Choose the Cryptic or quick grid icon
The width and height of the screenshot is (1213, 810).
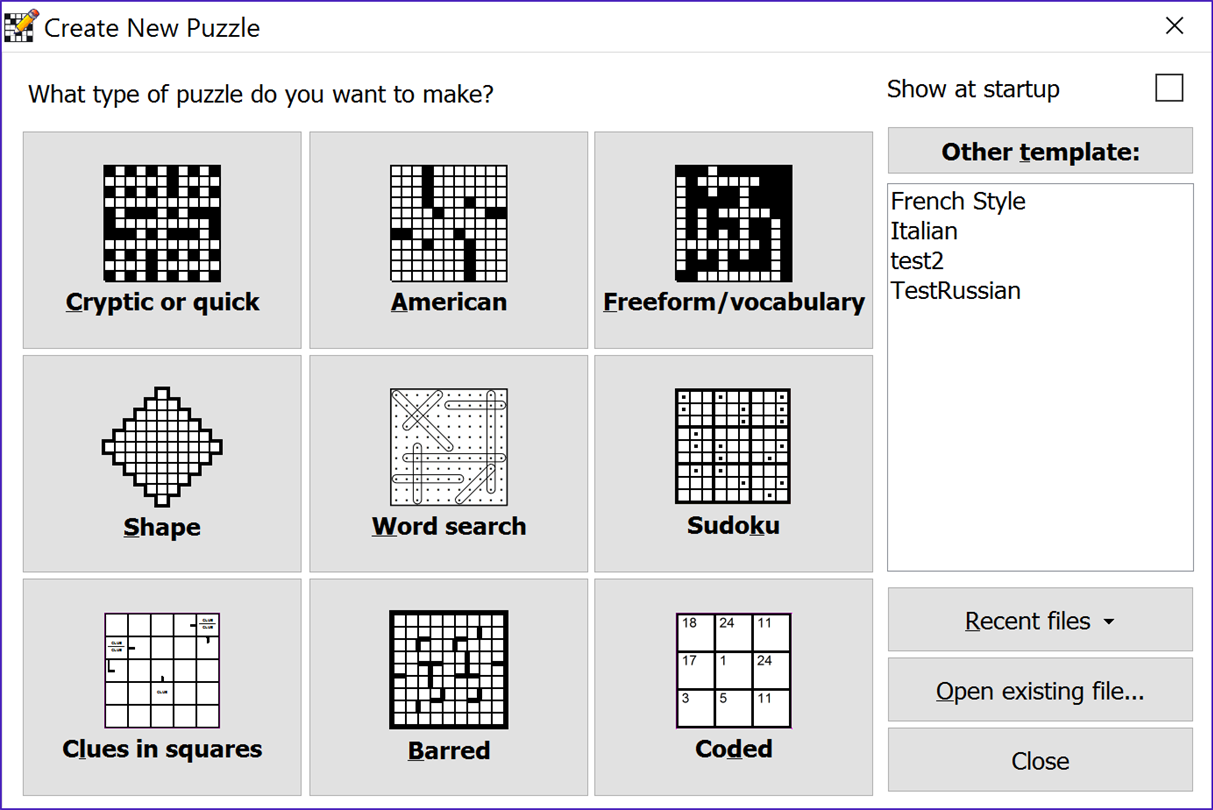pyautogui.click(x=162, y=224)
